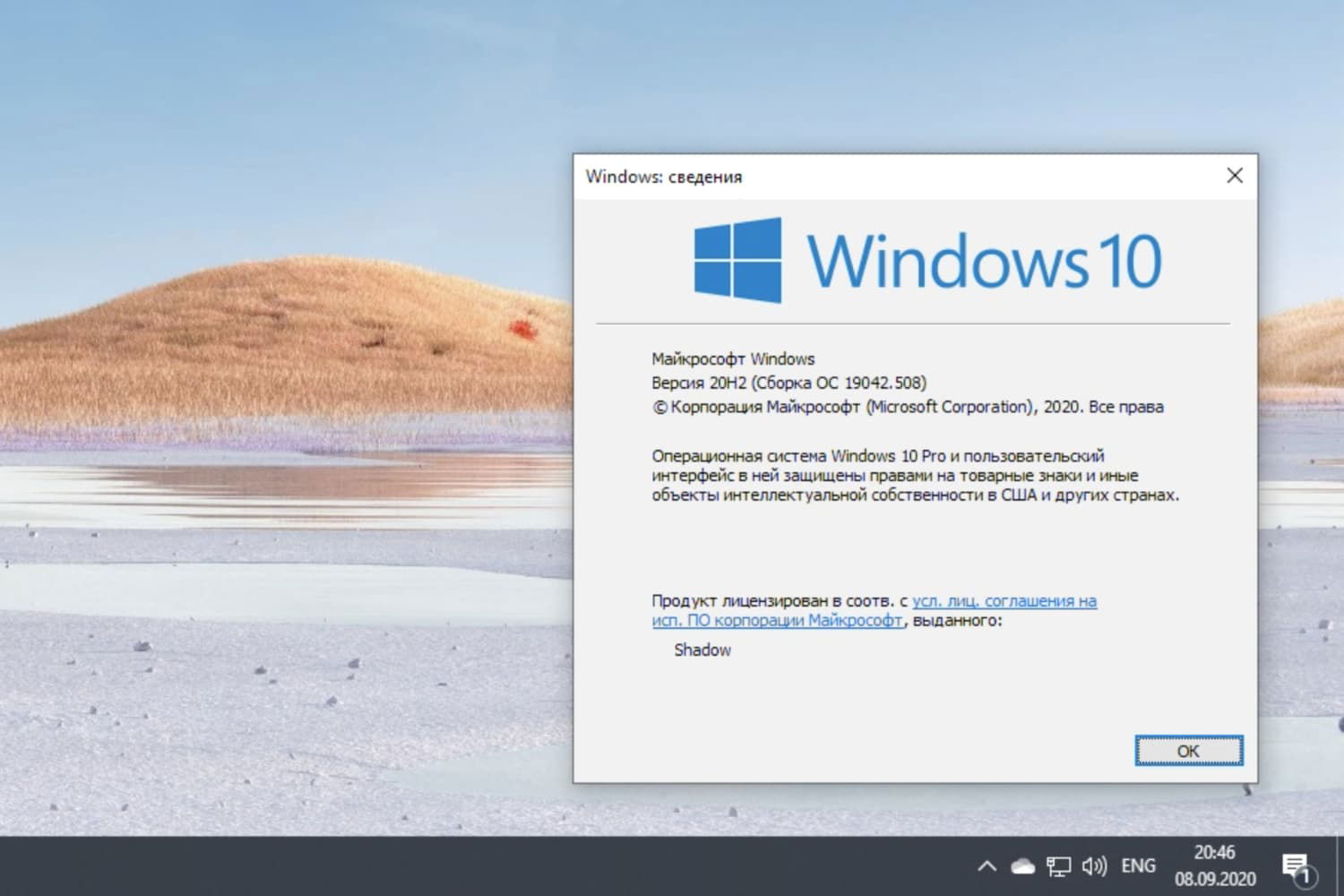
Task: Select the licensee name Shadow
Action: tap(702, 650)
